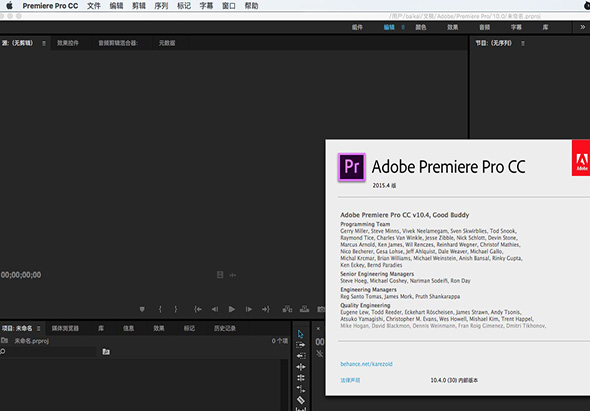Click the Go to In button

pyautogui.click(x=198, y=309)
